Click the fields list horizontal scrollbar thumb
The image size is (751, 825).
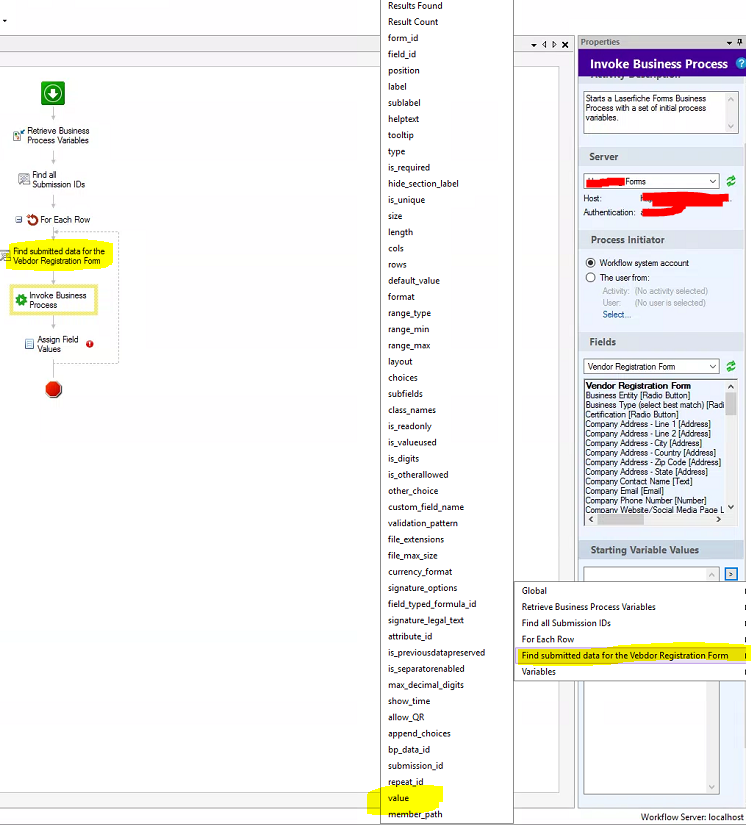click(x=620, y=519)
